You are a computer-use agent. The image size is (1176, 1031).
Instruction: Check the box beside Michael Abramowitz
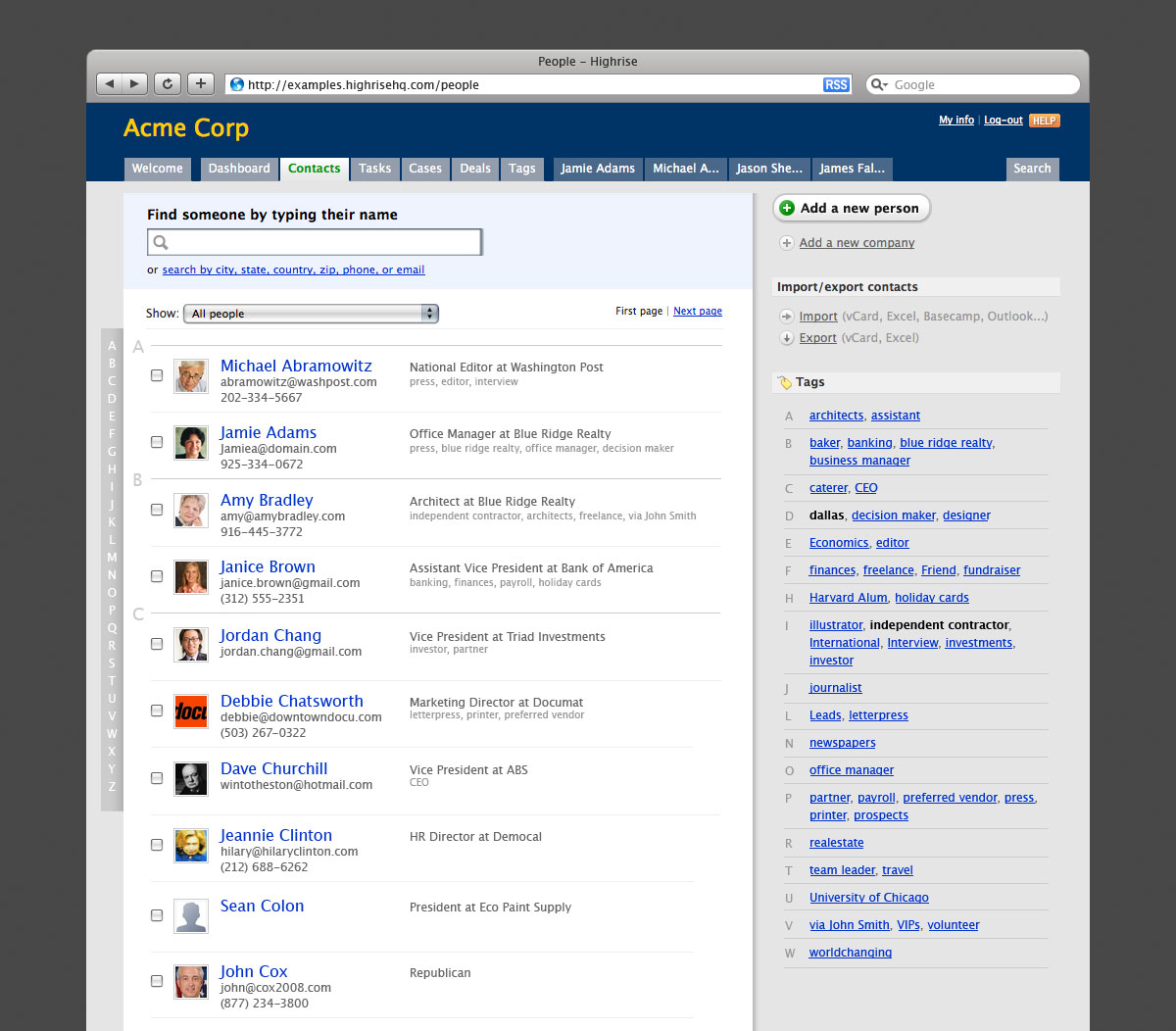pyautogui.click(x=157, y=375)
